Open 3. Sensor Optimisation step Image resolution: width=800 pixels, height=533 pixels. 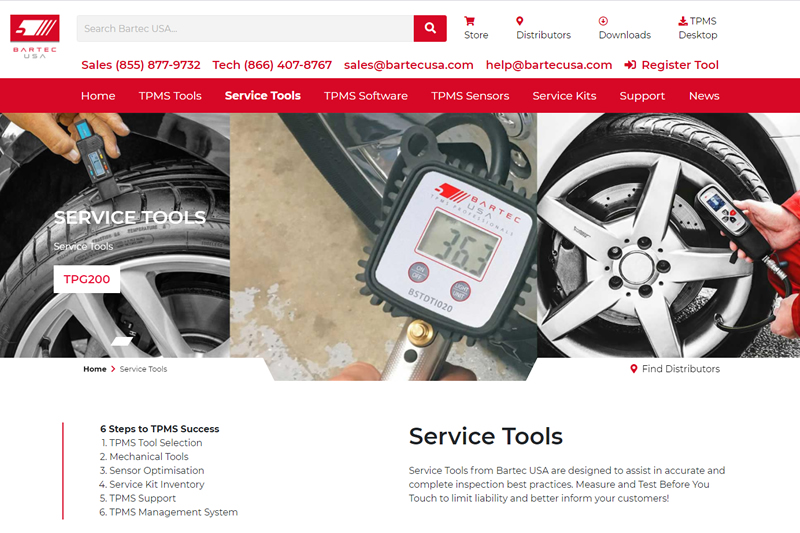point(152,470)
